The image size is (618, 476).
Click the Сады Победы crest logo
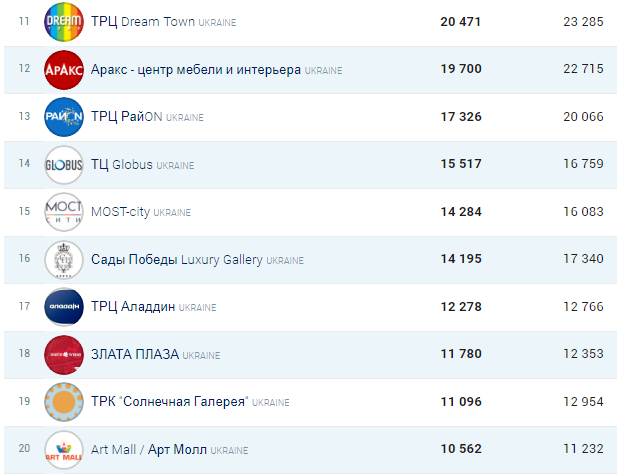click(x=63, y=260)
